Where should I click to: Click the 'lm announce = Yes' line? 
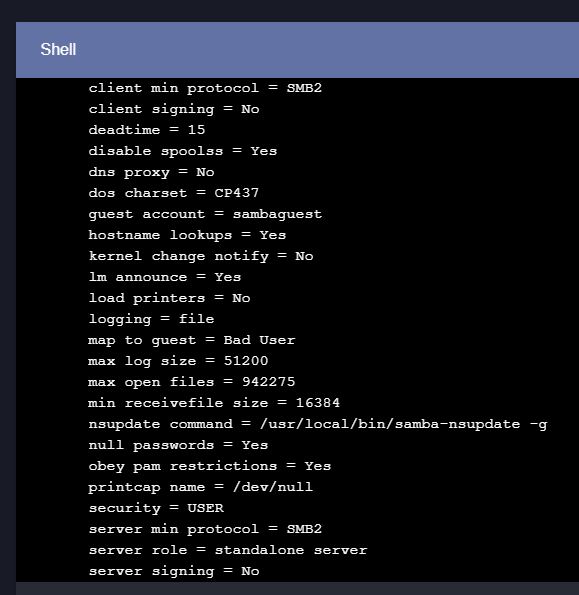(165, 277)
